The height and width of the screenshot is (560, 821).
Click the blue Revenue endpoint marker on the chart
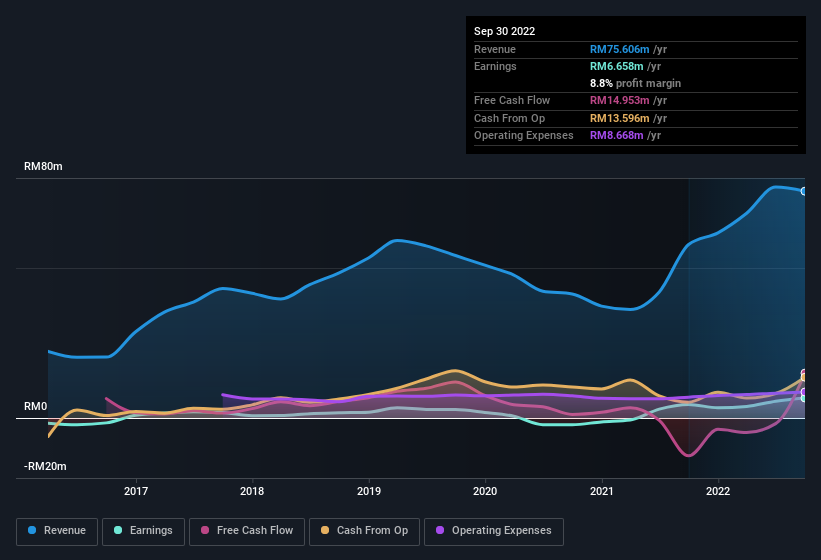(x=804, y=191)
